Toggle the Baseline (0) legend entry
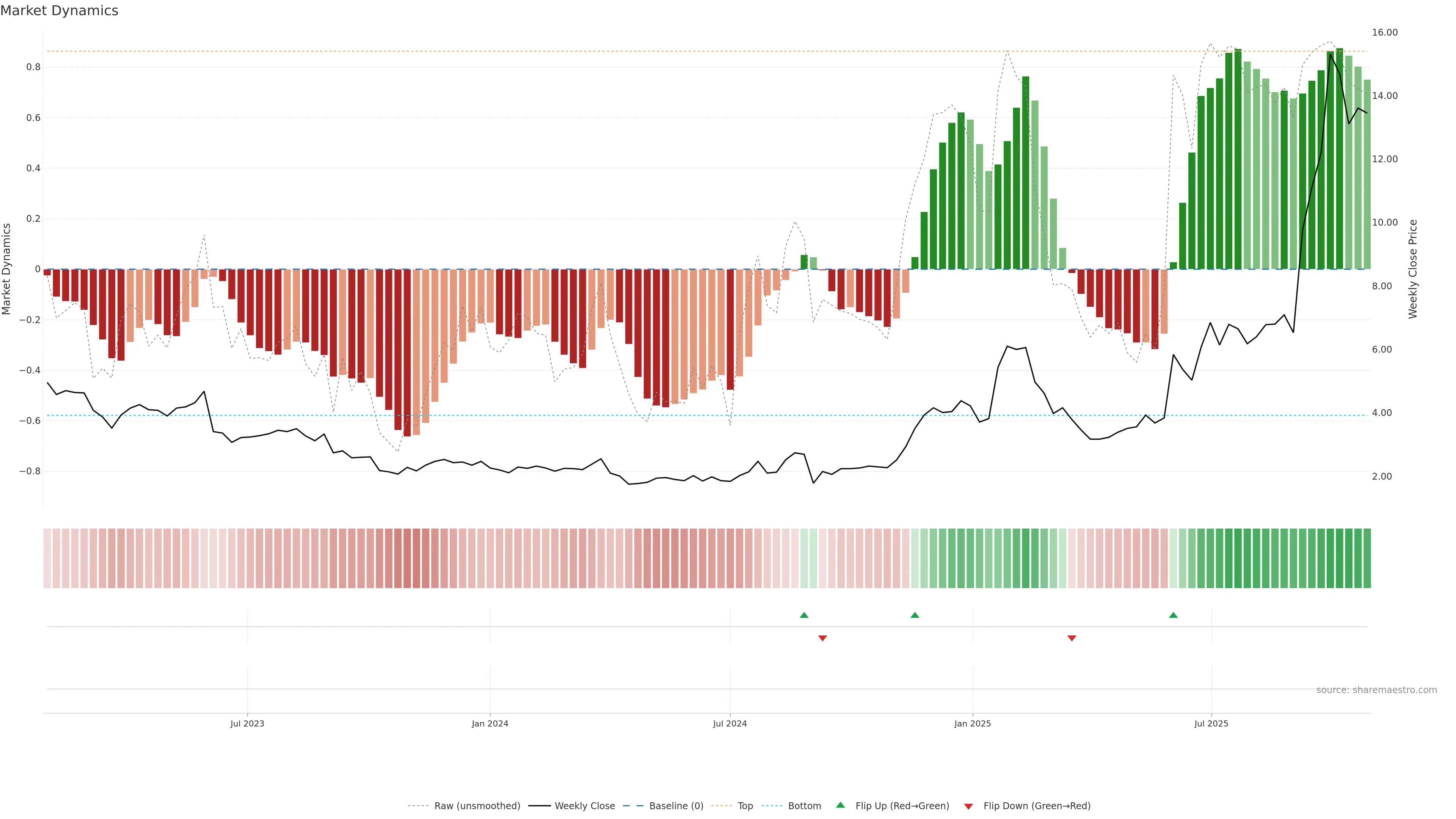Image resolution: width=1456 pixels, height=819 pixels. pyautogui.click(x=676, y=806)
